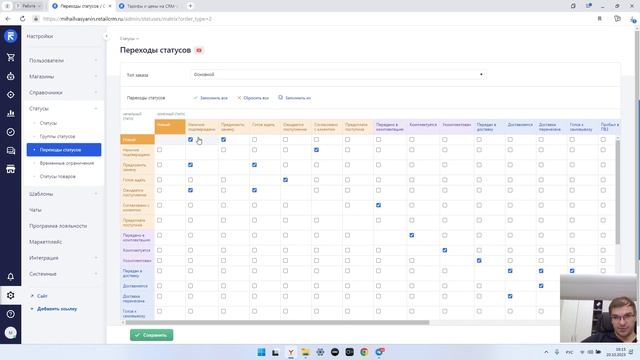
Task: Open Статусы товаров submenu item
Action: pyautogui.click(x=58, y=176)
